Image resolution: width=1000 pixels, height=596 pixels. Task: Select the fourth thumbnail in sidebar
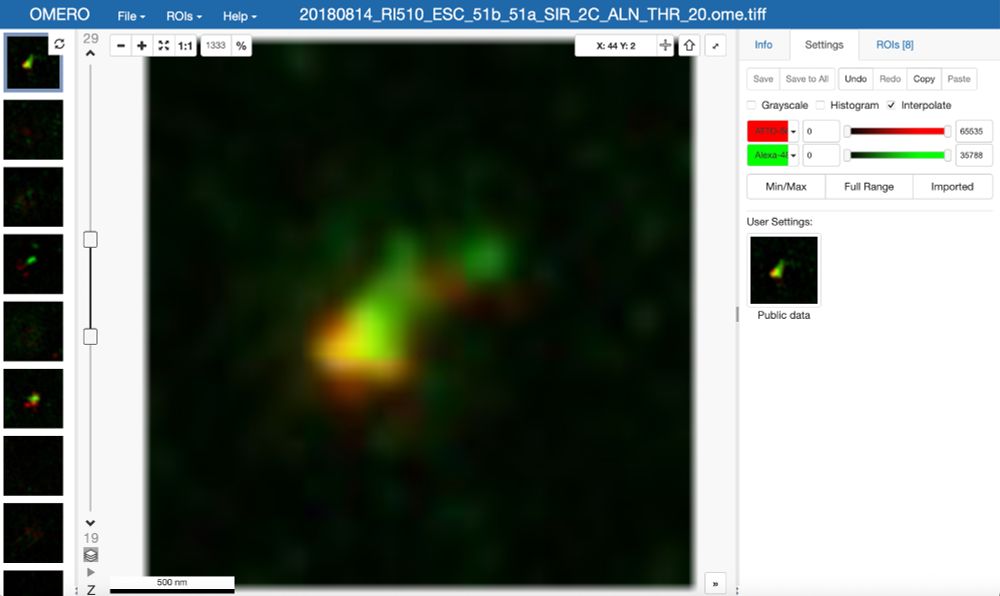[33, 264]
